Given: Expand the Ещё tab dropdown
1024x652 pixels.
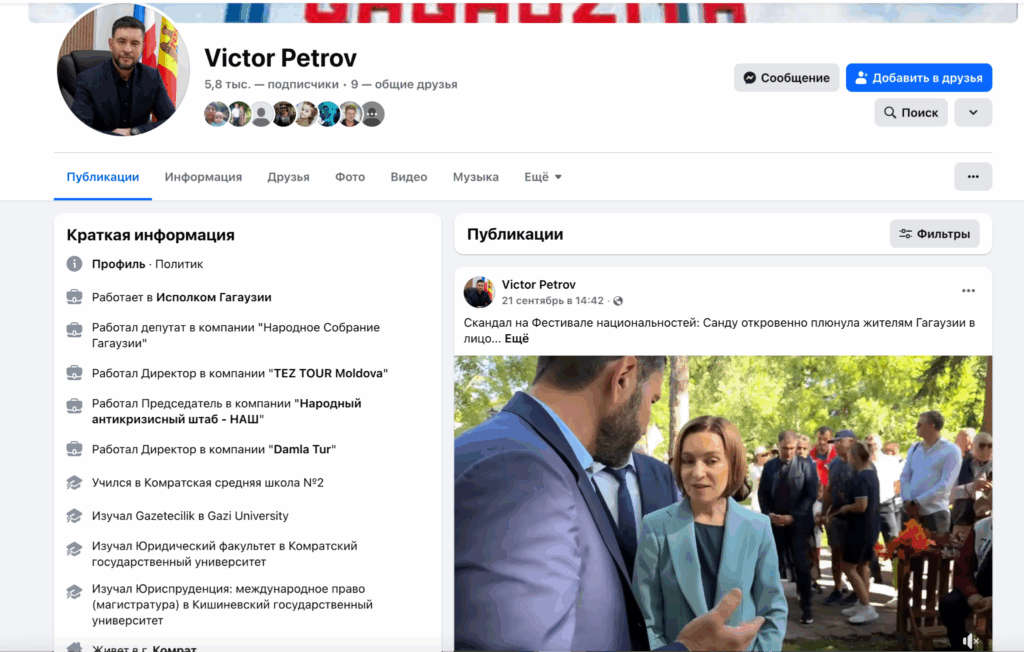Looking at the screenshot, I should 543,177.
